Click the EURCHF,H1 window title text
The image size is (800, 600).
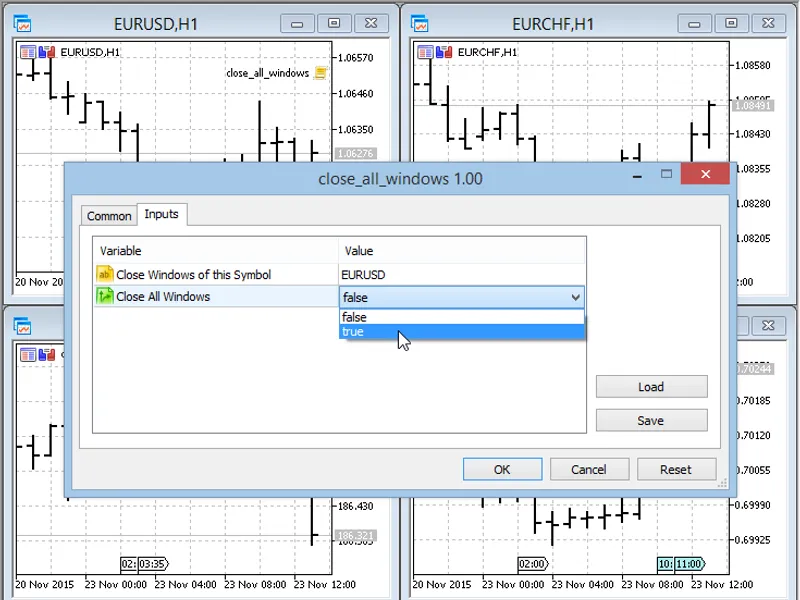(553, 24)
